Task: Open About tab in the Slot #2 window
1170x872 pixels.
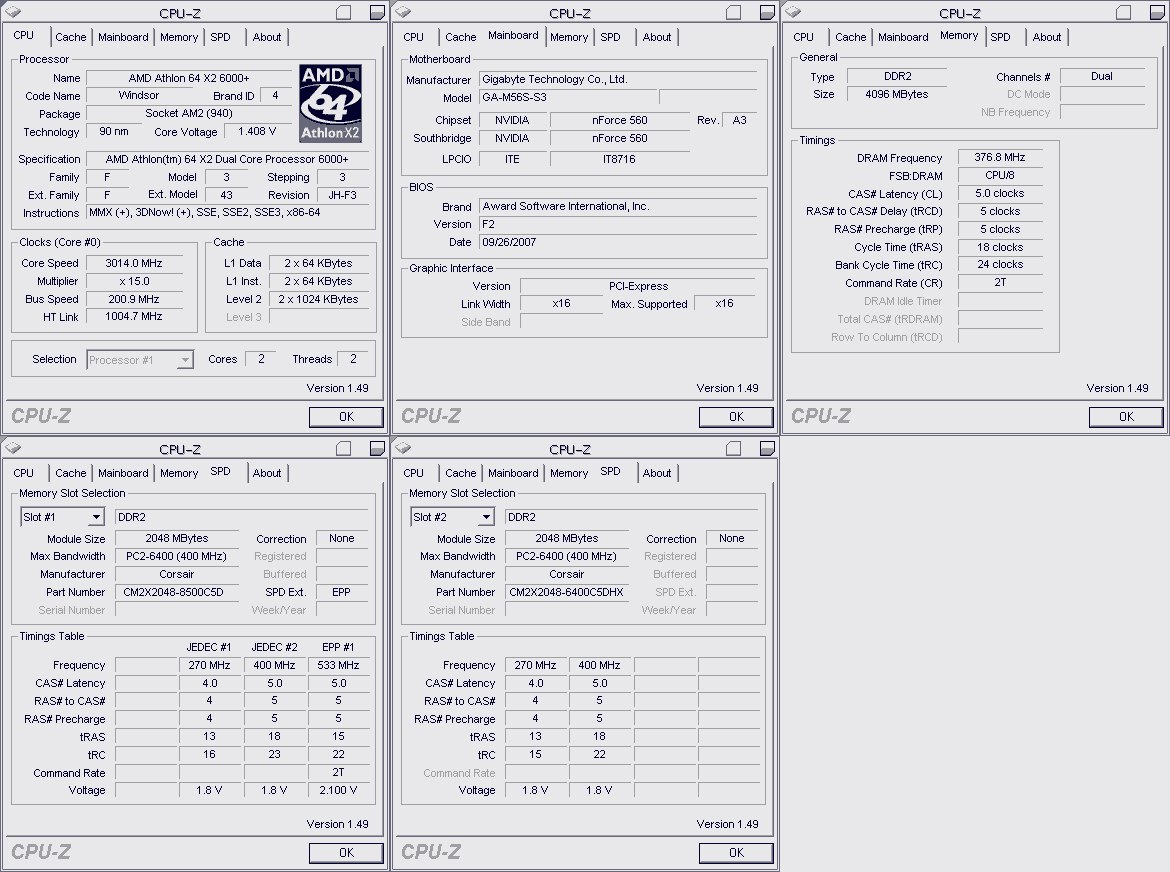Action: [657, 473]
